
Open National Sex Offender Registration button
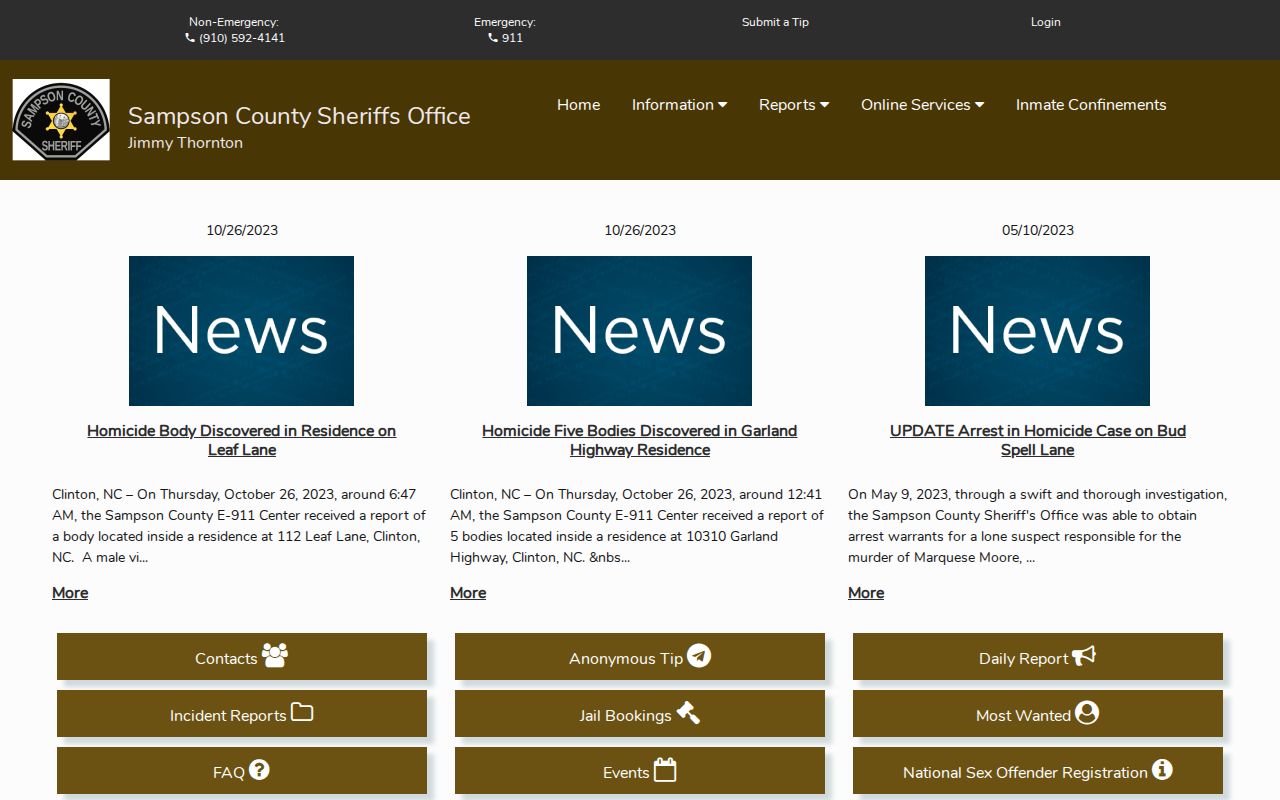(x=1038, y=771)
